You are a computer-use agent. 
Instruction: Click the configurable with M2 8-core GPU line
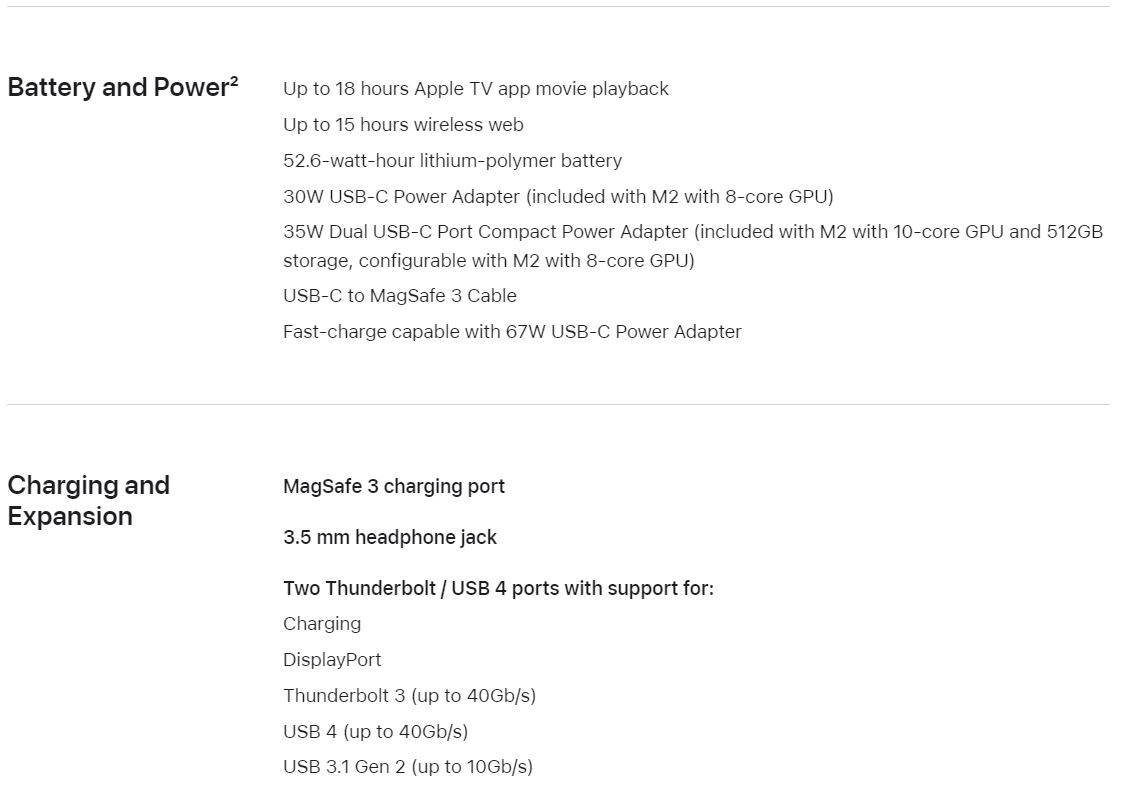tap(489, 261)
